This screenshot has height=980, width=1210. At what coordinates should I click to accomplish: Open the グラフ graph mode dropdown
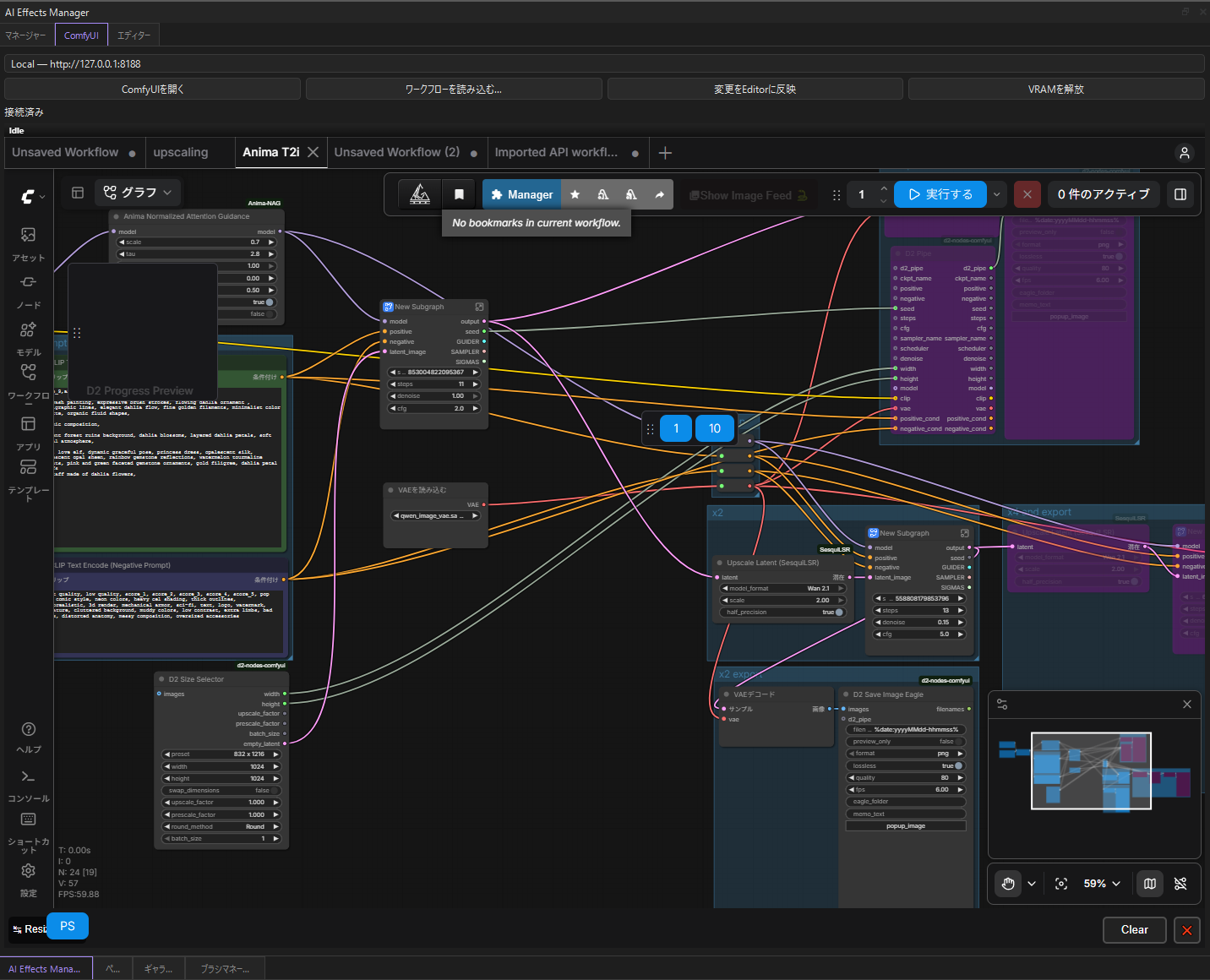138,193
